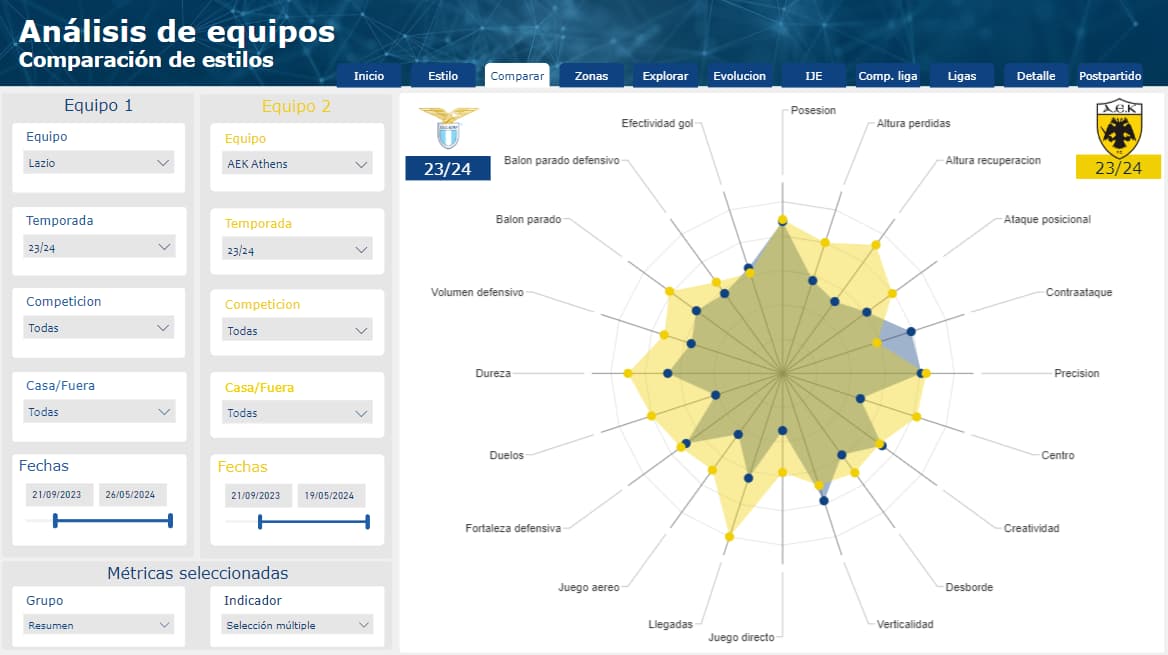
Task: Click the blue 23/24 season badge for Lazio
Action: [x=447, y=169]
